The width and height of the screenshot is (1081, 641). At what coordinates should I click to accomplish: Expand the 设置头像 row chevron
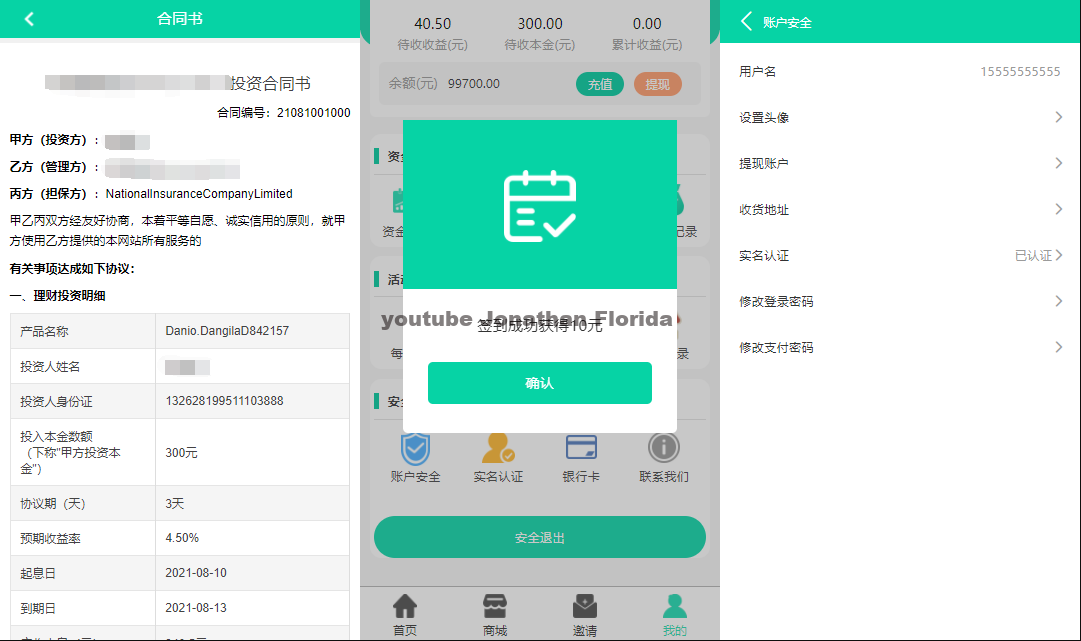[1059, 117]
